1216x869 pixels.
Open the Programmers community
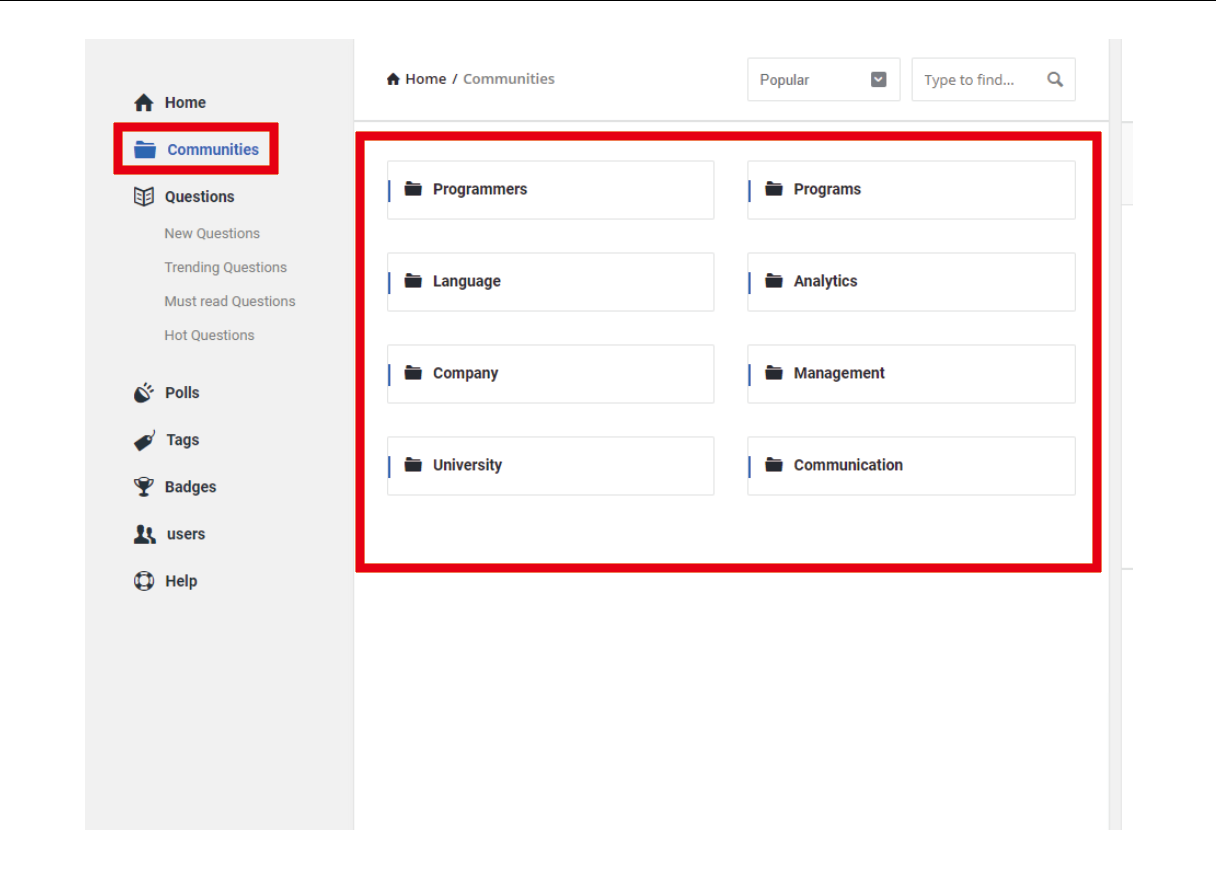[551, 190]
